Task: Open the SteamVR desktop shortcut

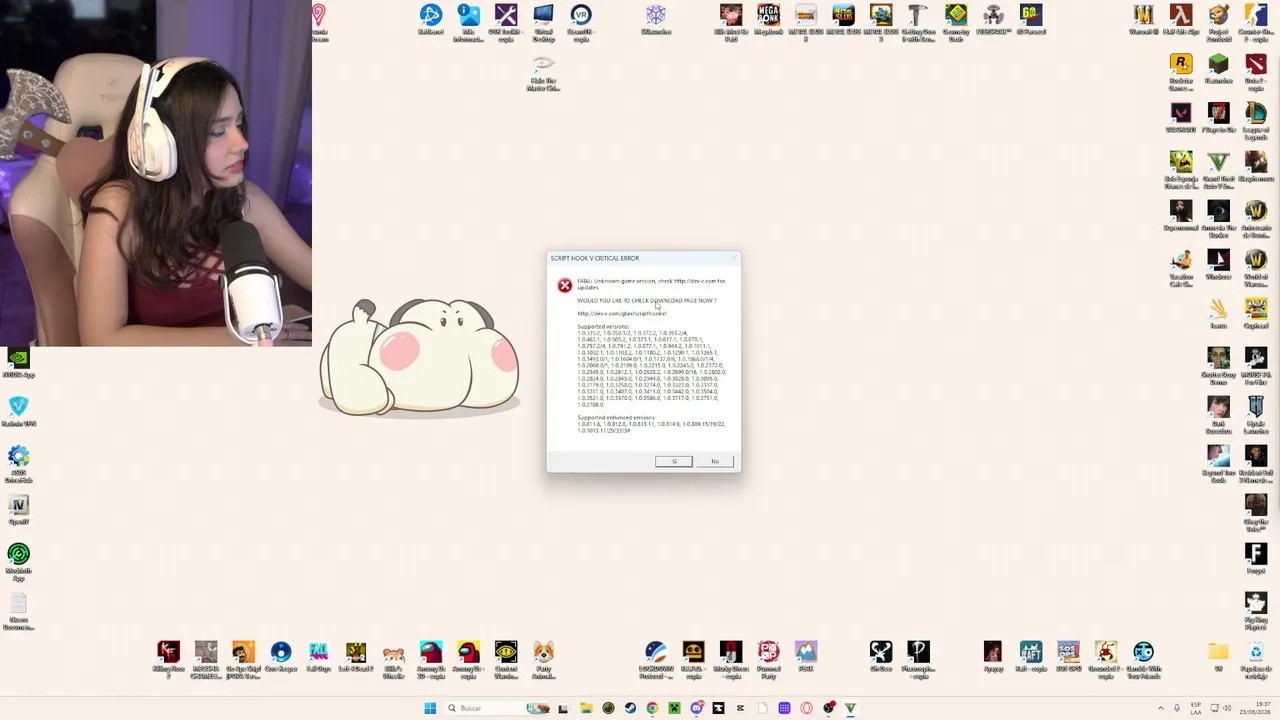Action: coord(581,21)
